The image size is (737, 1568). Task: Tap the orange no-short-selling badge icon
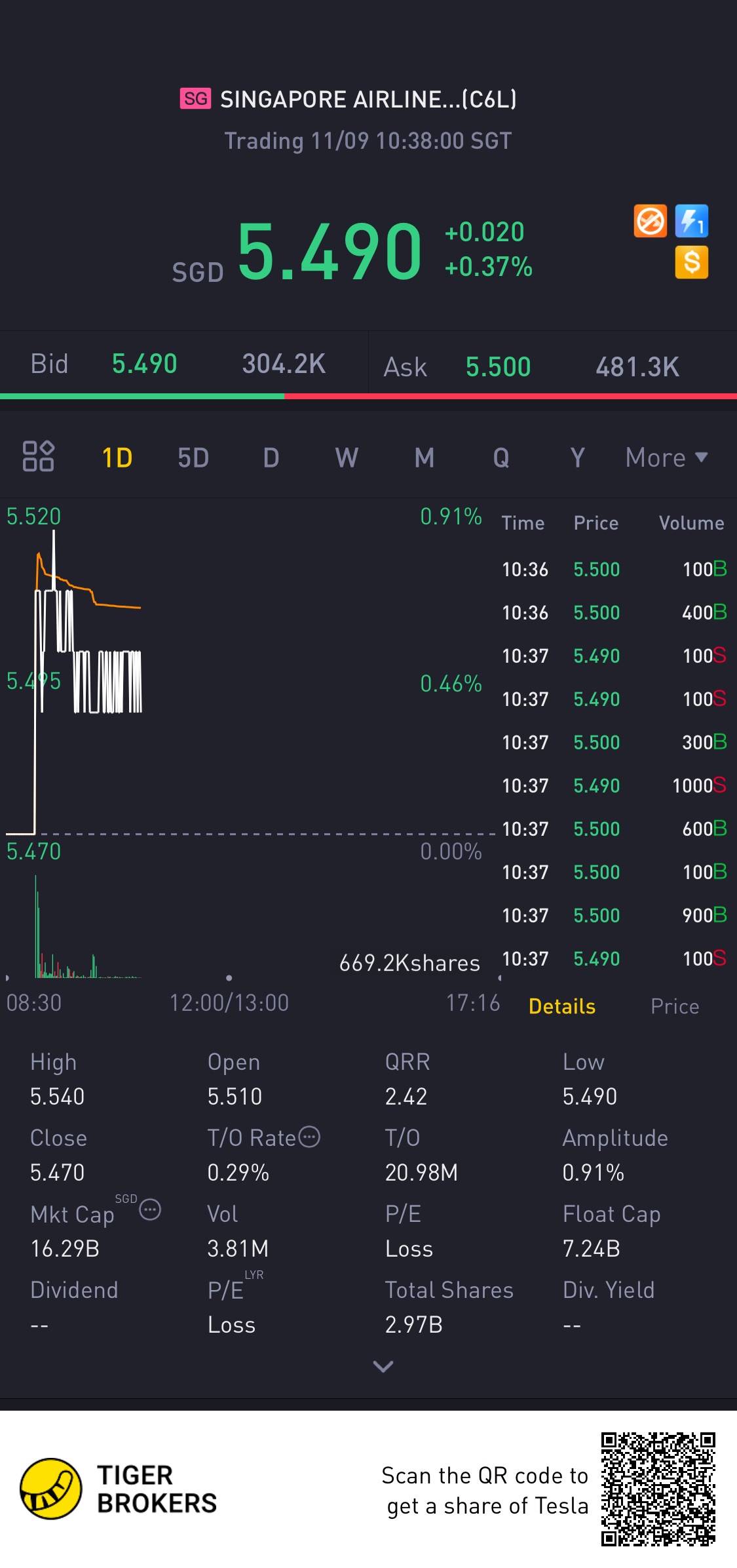point(650,221)
